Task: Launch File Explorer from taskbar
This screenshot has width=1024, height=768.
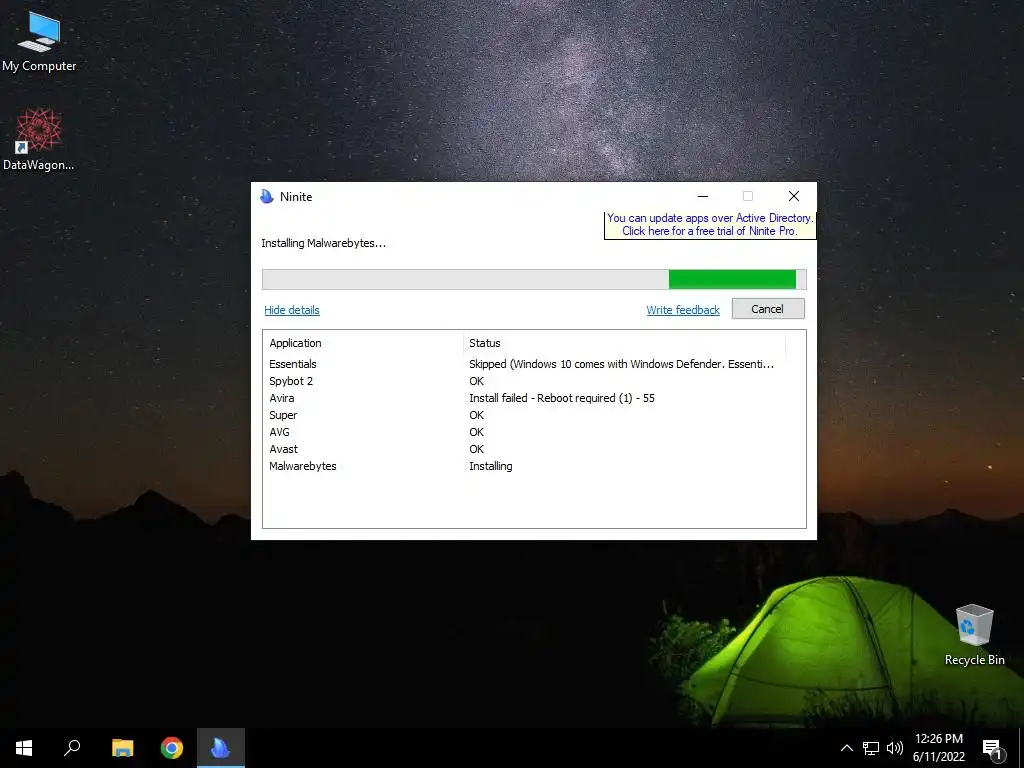Action: pyautogui.click(x=122, y=748)
